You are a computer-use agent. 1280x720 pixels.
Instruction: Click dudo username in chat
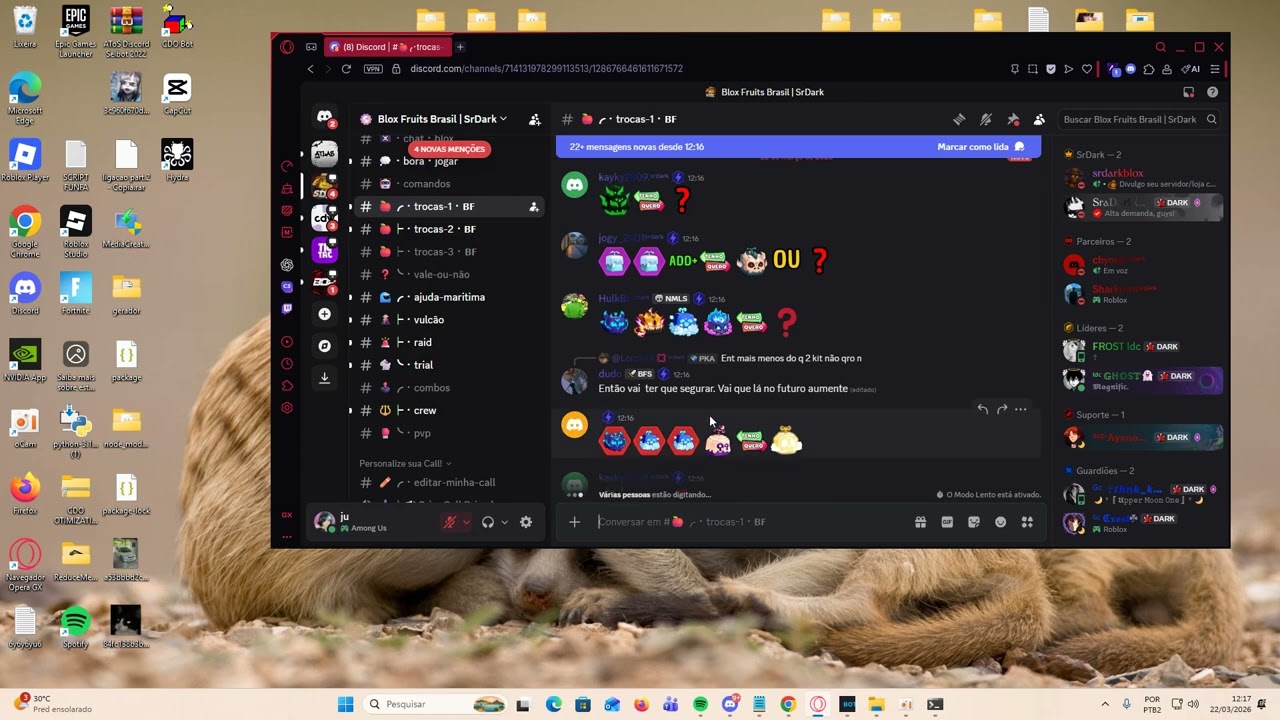click(609, 374)
